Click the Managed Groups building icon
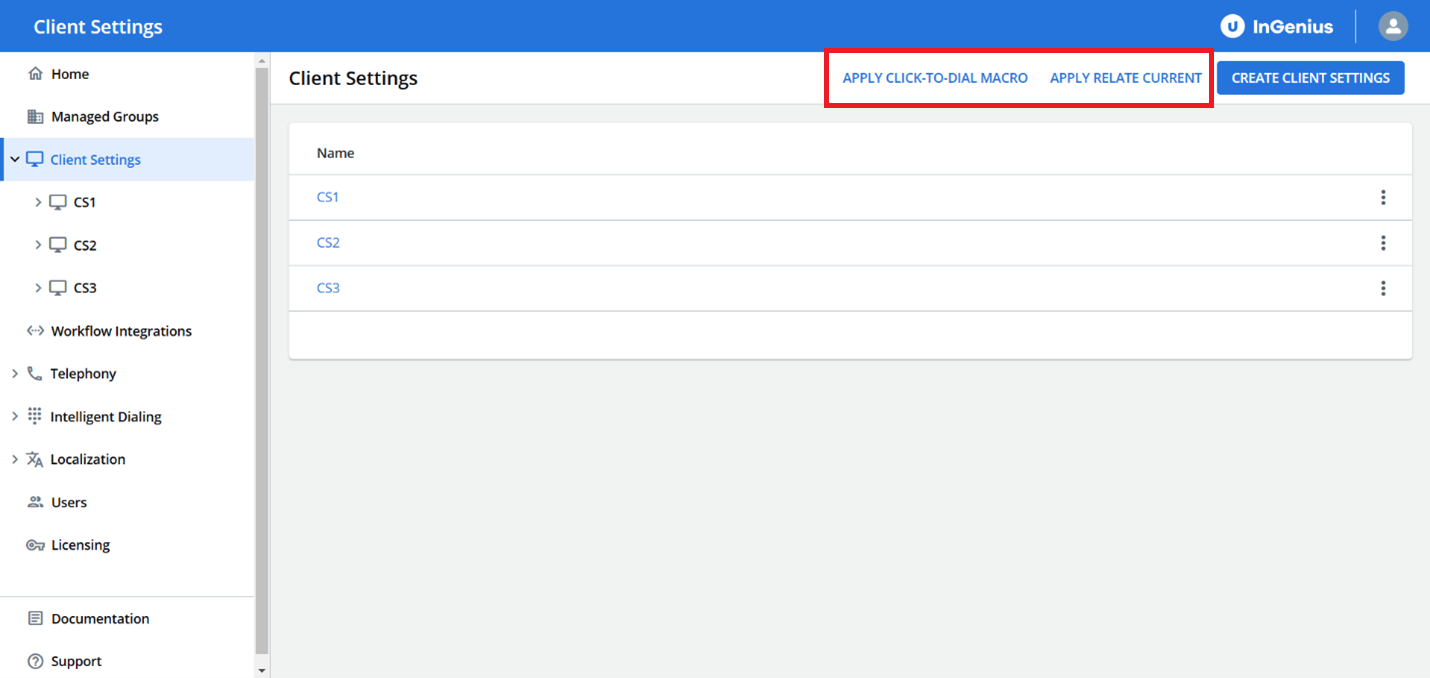 [35, 117]
